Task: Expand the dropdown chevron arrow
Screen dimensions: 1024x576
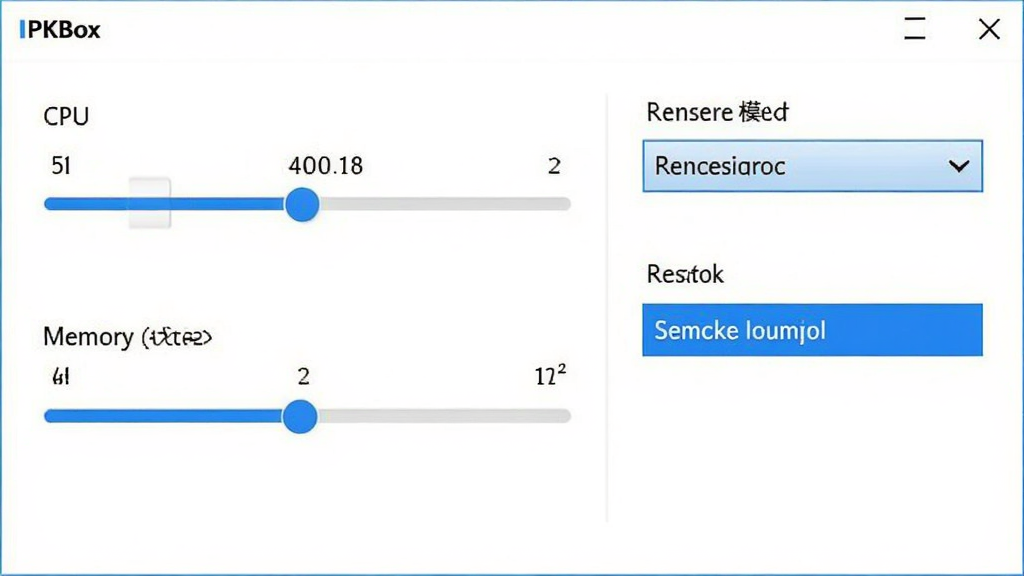Action: pyautogui.click(x=959, y=166)
